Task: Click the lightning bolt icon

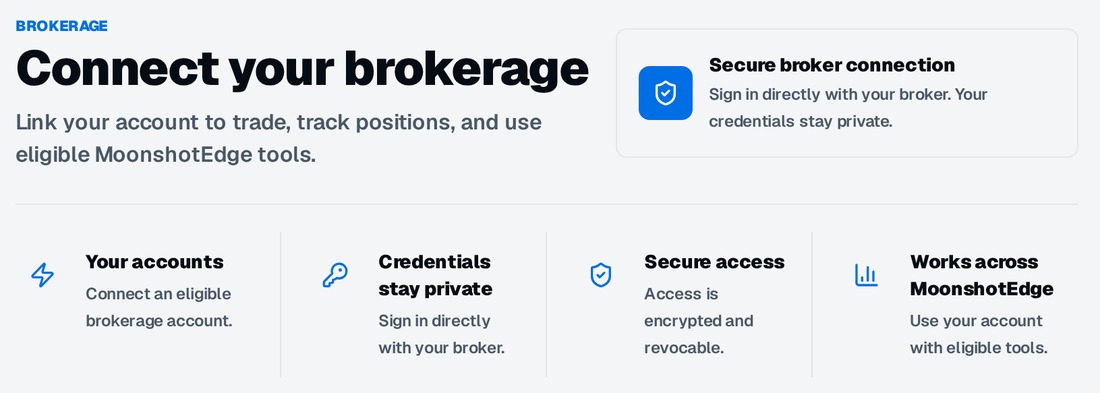Action: click(42, 275)
